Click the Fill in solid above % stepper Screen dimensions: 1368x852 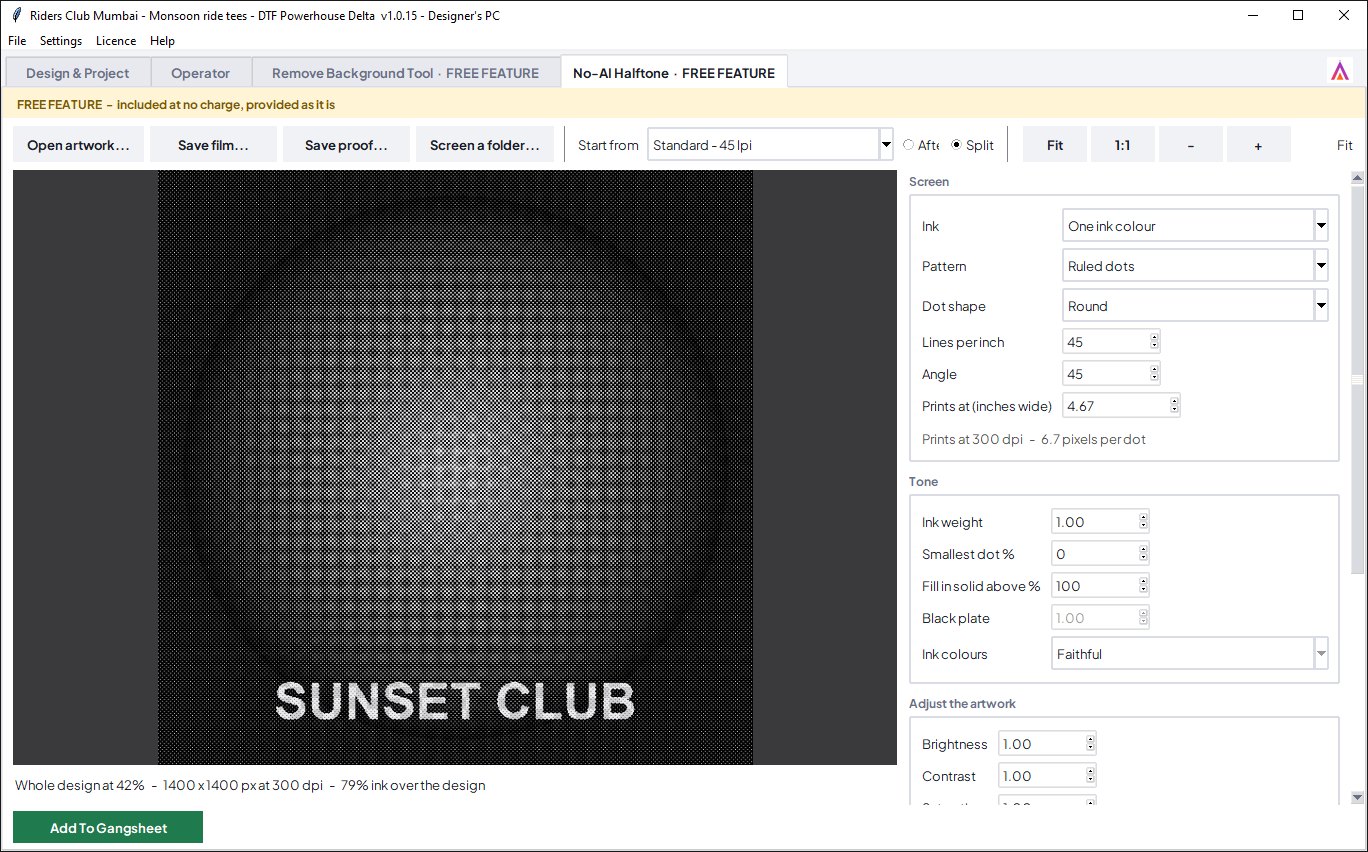(1144, 586)
